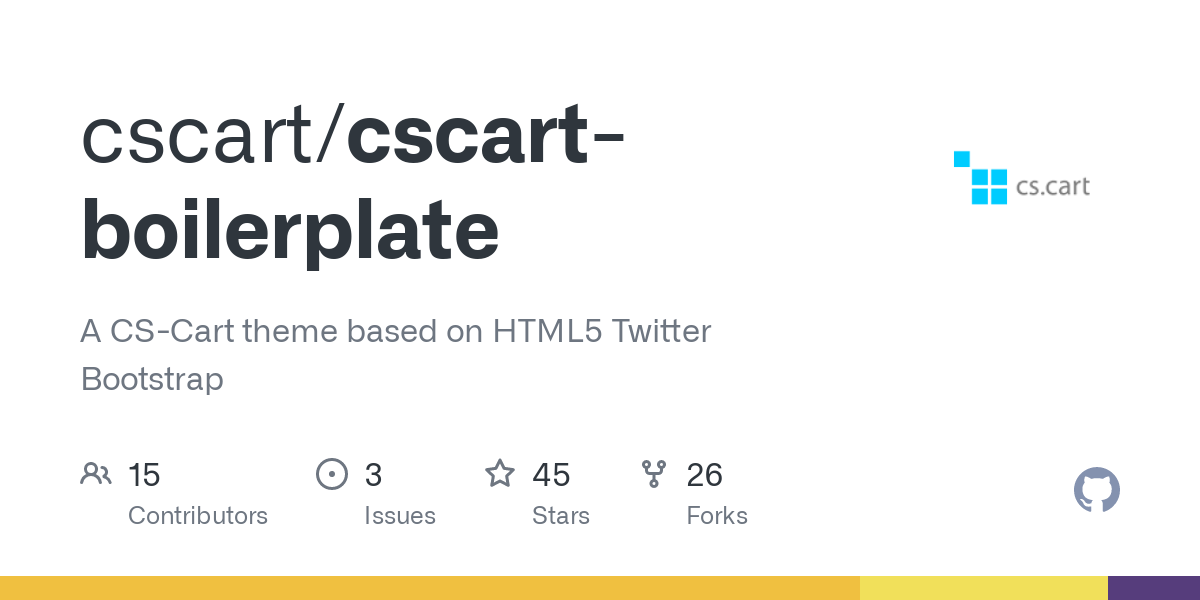Screen dimensions: 1200x600
Task: Click the contributors people icon
Action: 96,474
